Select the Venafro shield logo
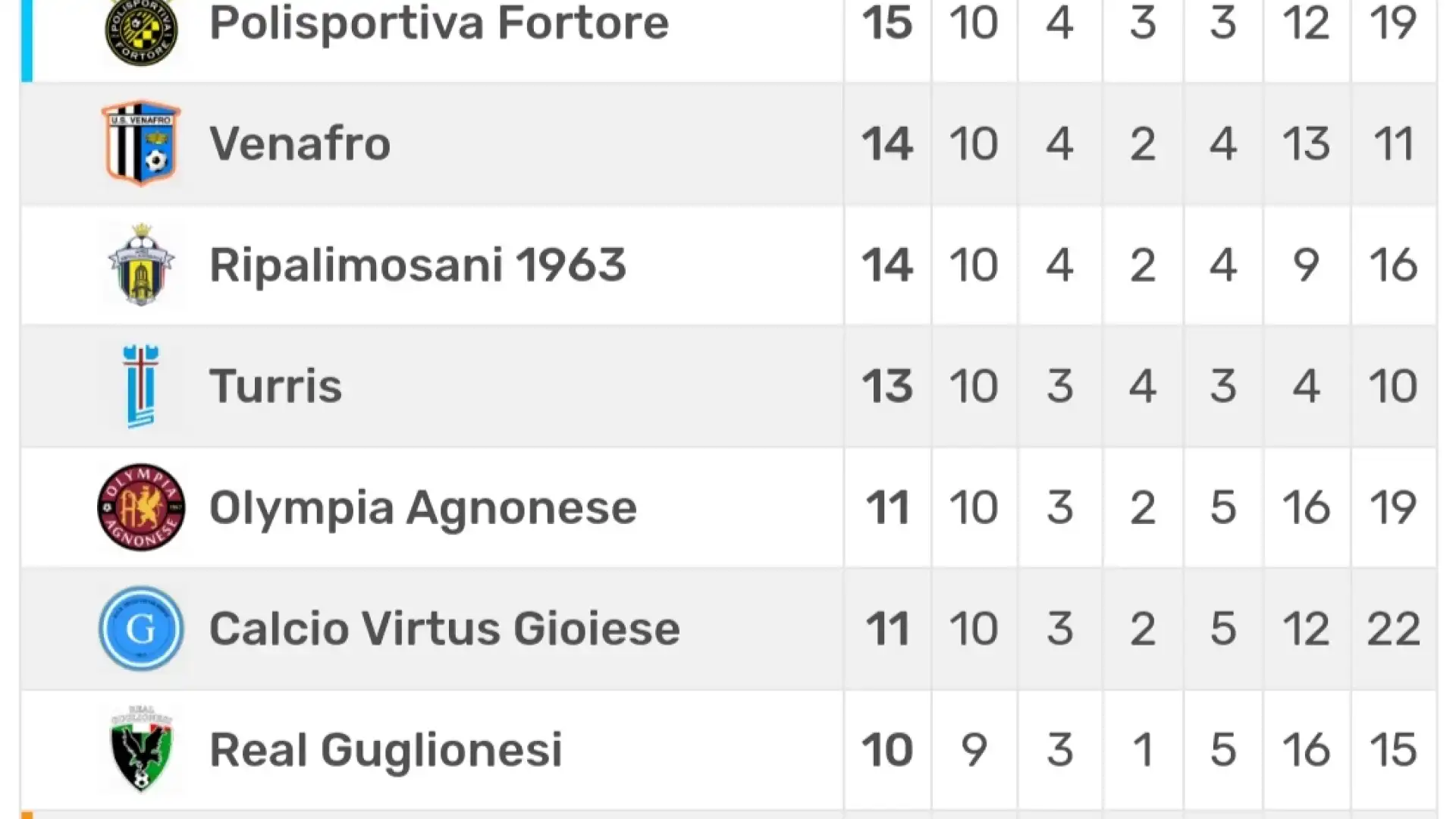1456x819 pixels. (141, 143)
